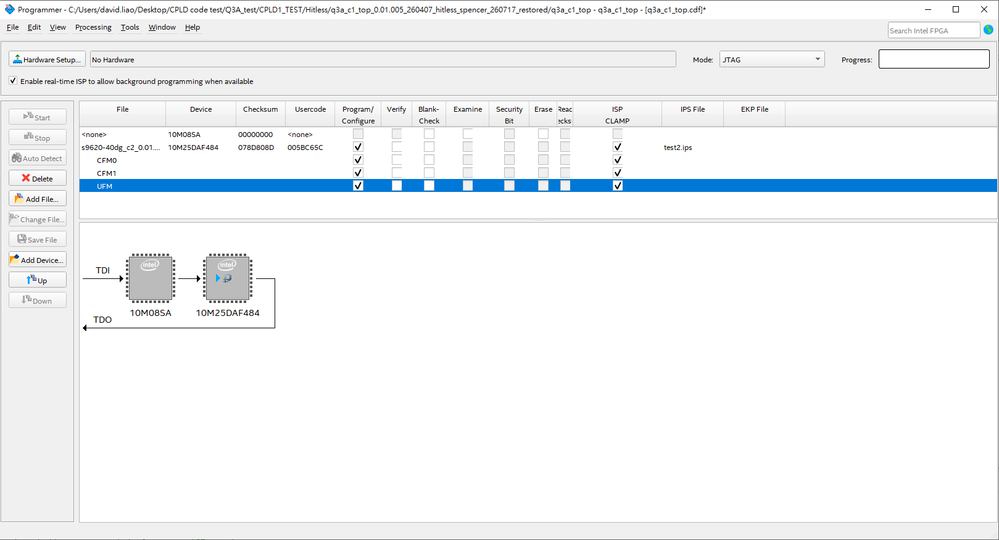Open the Processing menu
999x540 pixels.
tap(93, 27)
